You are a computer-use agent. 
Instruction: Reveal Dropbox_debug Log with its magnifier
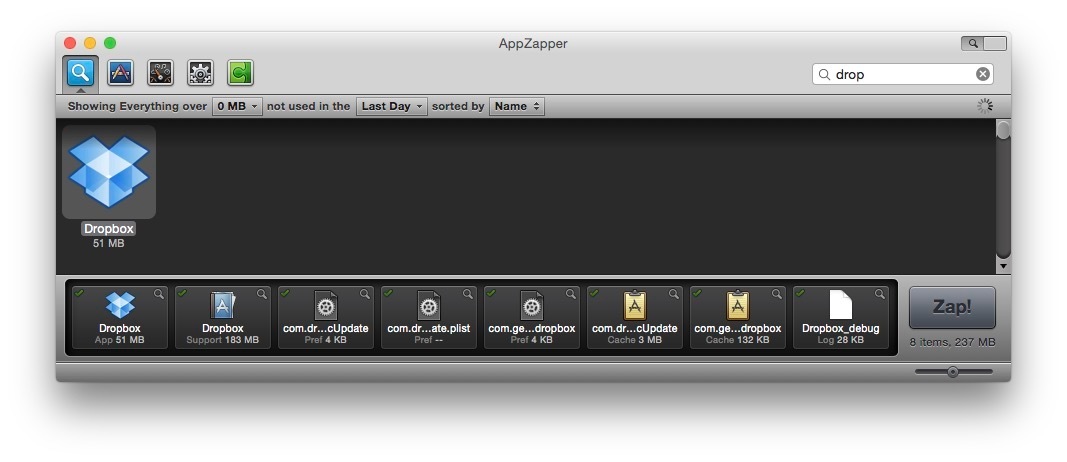[879, 294]
